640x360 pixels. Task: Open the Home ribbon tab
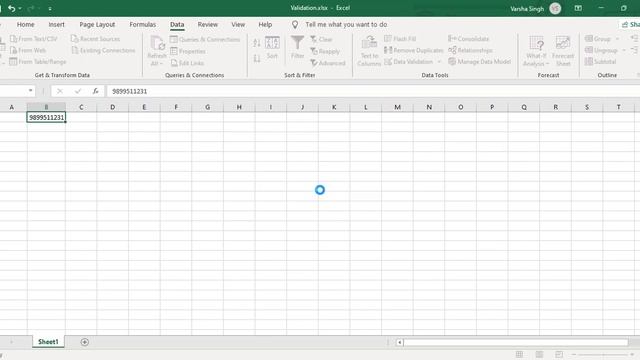[25, 24]
